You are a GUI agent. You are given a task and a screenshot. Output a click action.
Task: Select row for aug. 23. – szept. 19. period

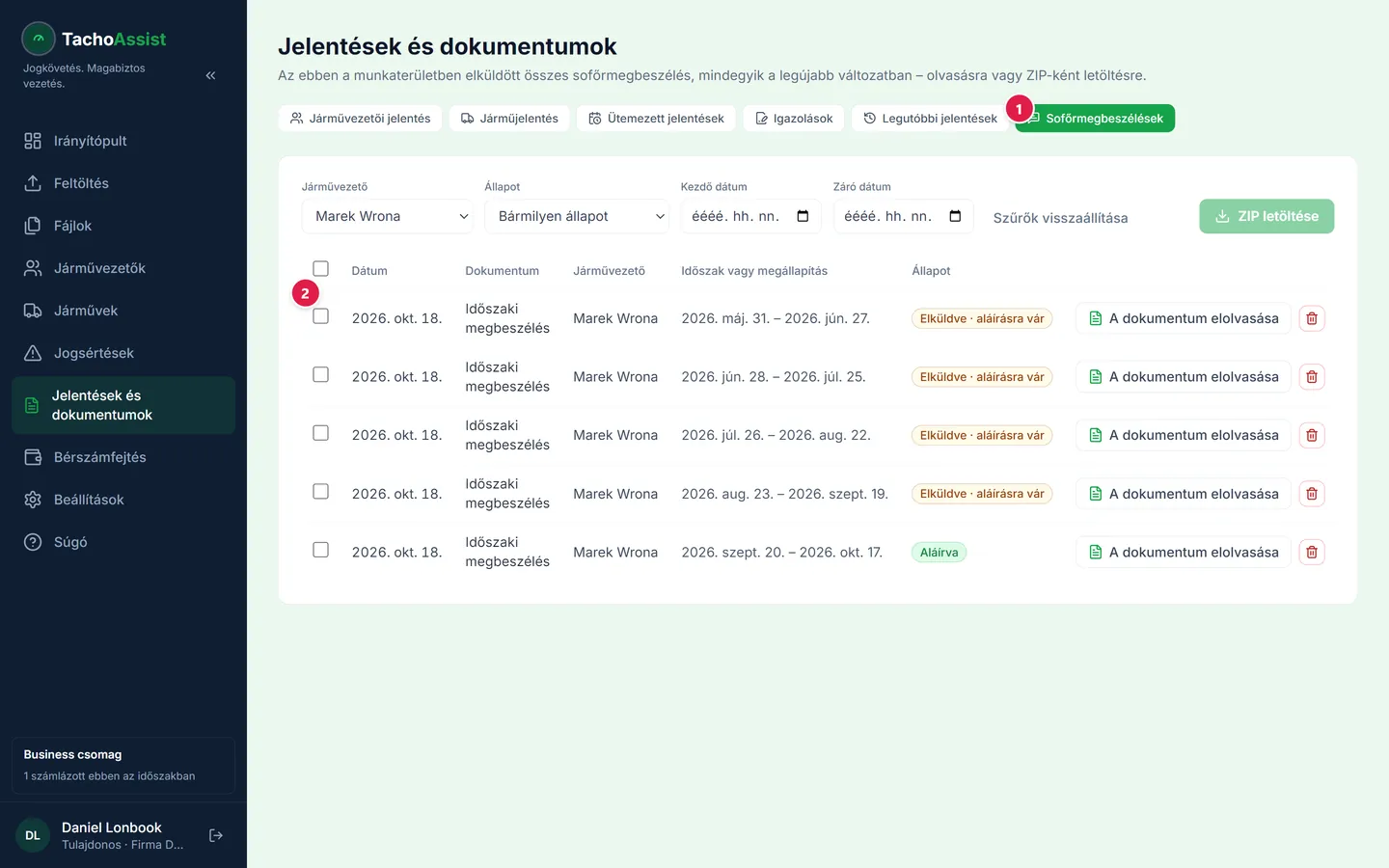coord(321,491)
